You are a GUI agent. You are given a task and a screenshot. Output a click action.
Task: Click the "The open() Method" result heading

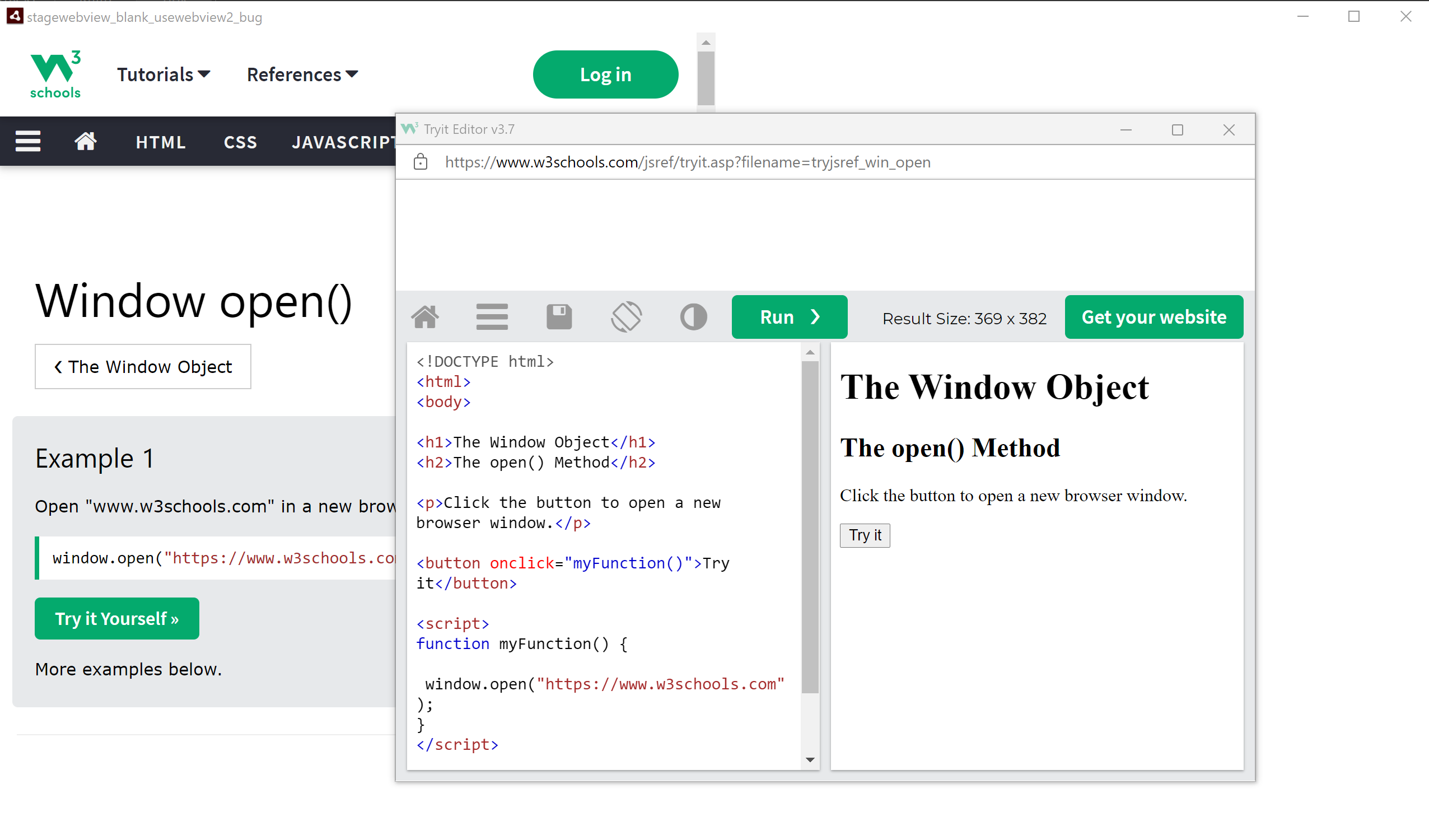(949, 448)
